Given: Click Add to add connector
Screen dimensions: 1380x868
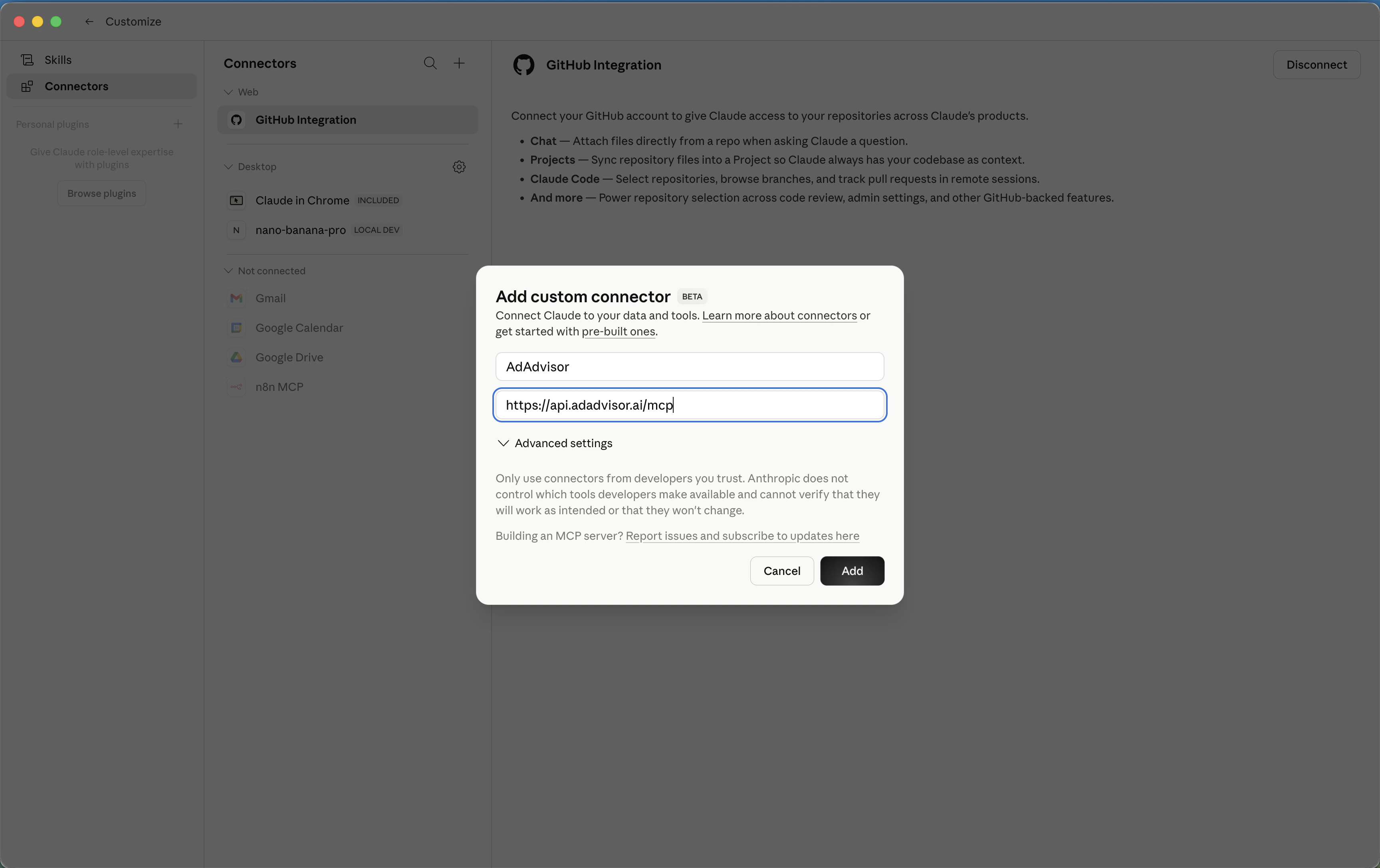Looking at the screenshot, I should tap(852, 571).
